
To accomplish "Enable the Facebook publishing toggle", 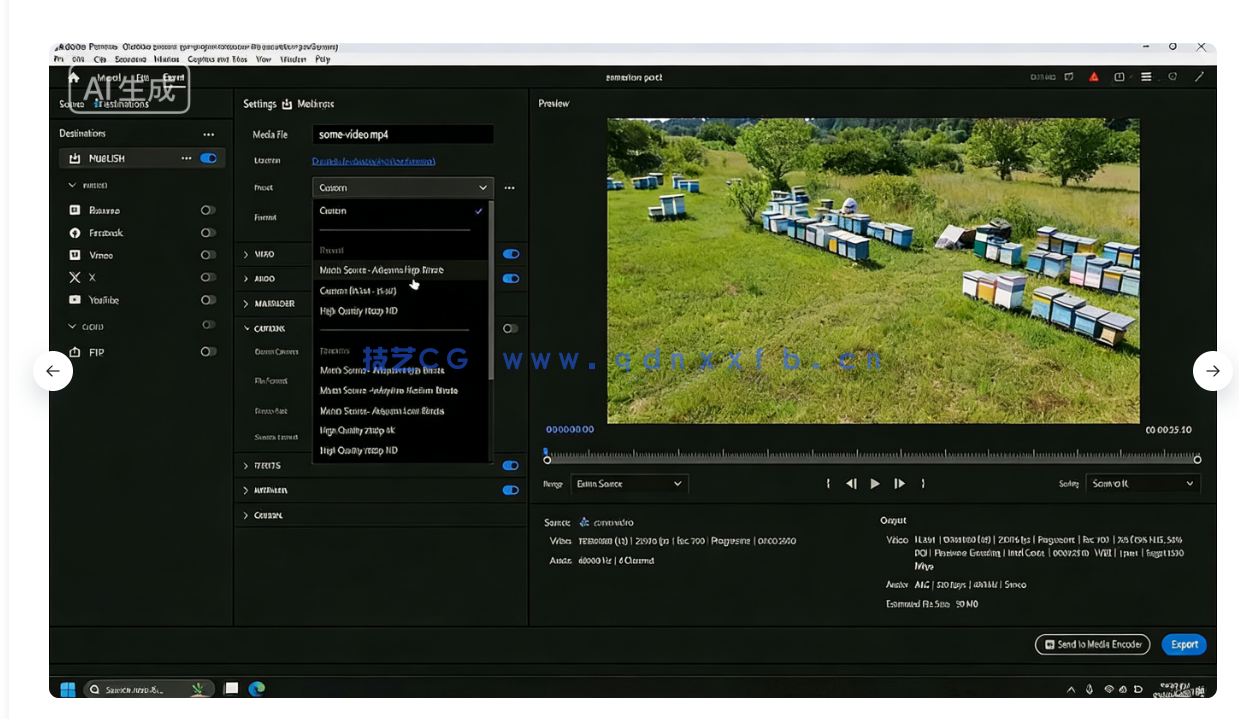I will 208,232.
